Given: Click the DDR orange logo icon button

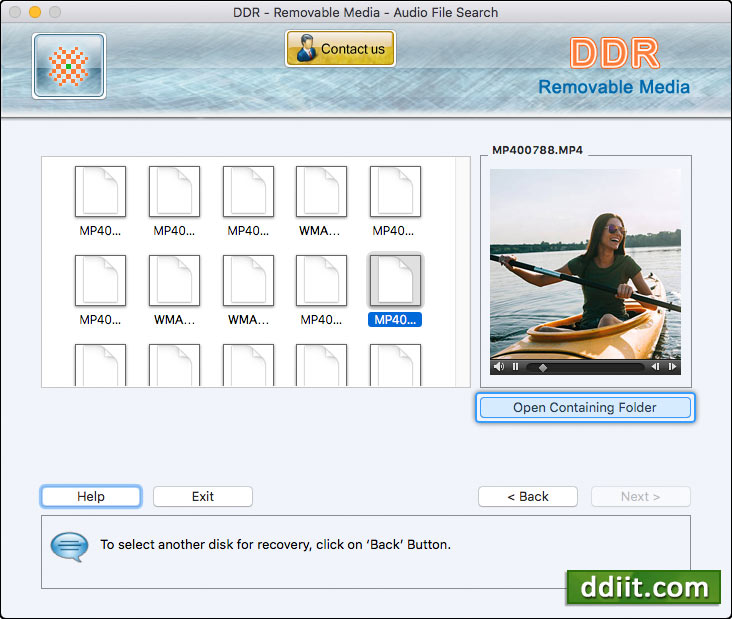Looking at the screenshot, I should pos(69,66).
